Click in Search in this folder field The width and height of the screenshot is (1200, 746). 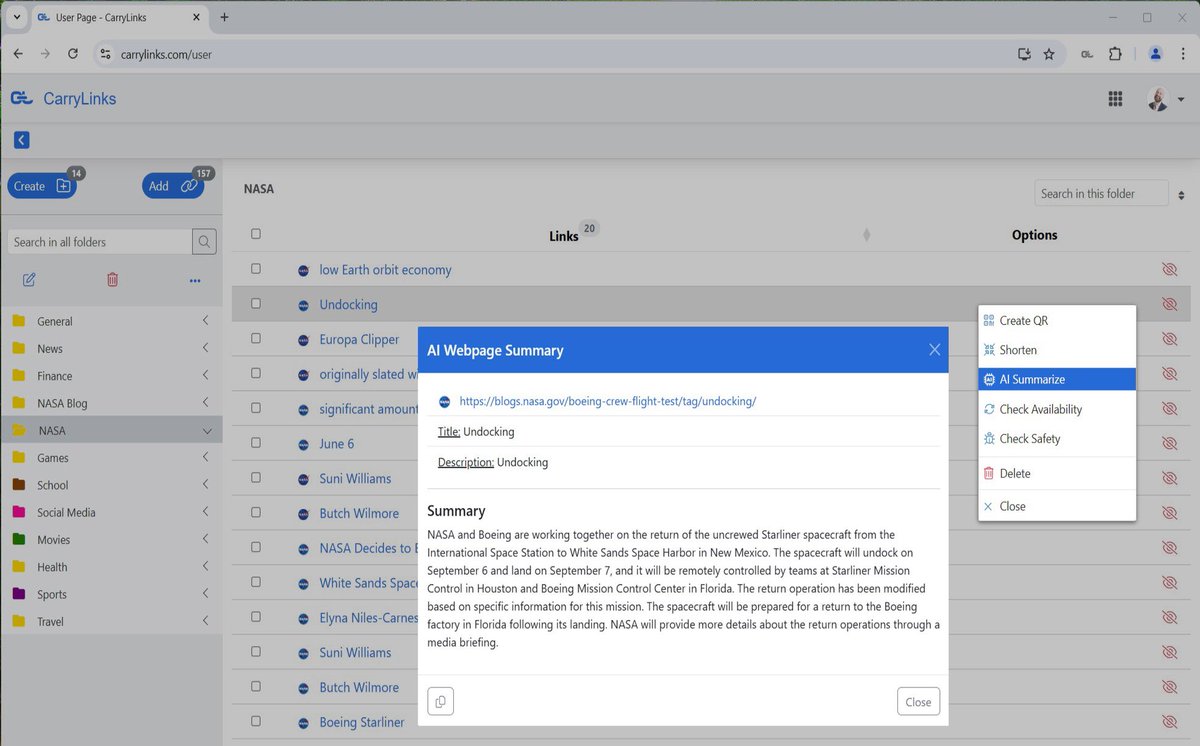[x=1101, y=193]
